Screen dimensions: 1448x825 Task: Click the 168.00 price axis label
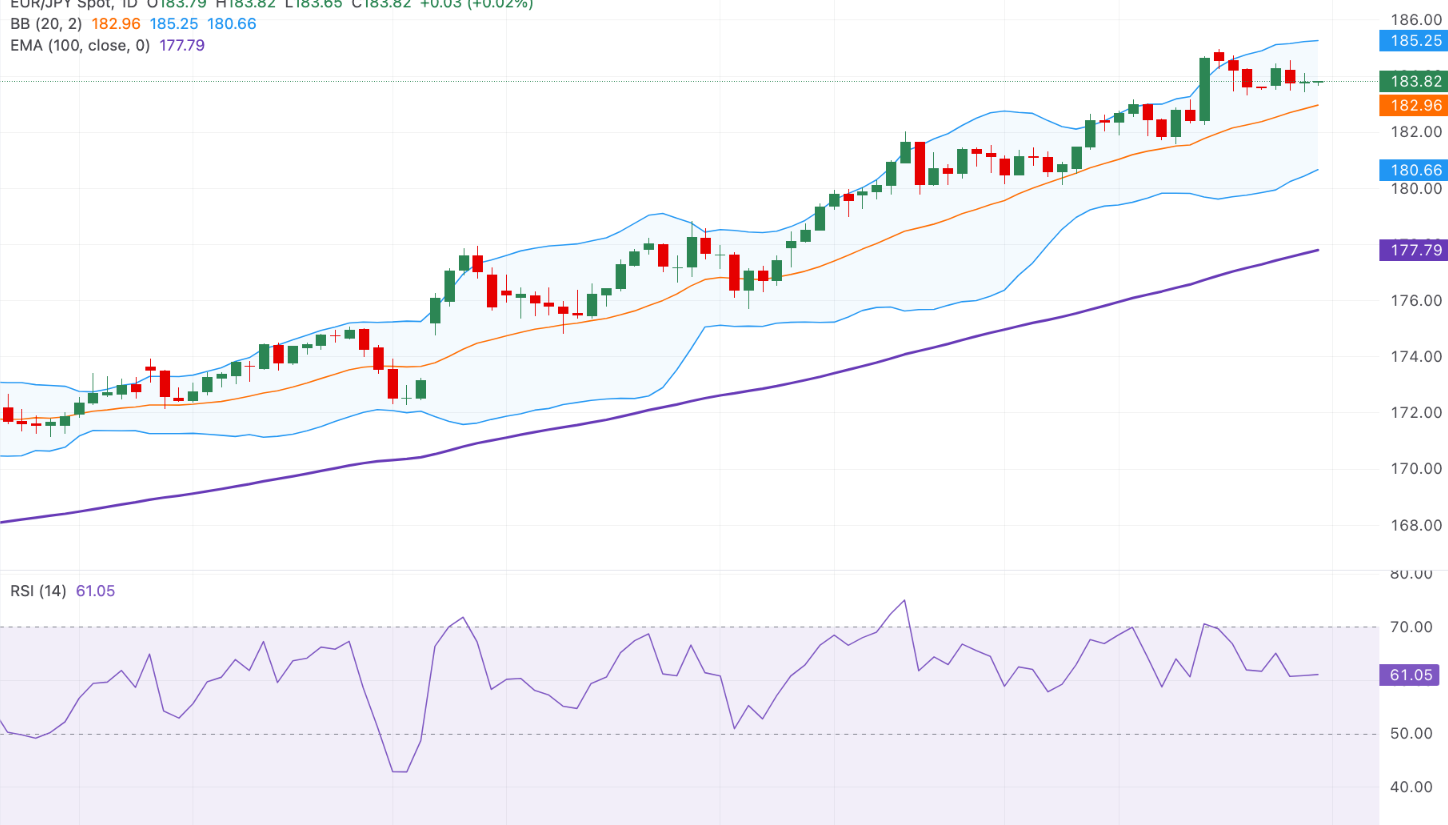pyautogui.click(x=1417, y=525)
